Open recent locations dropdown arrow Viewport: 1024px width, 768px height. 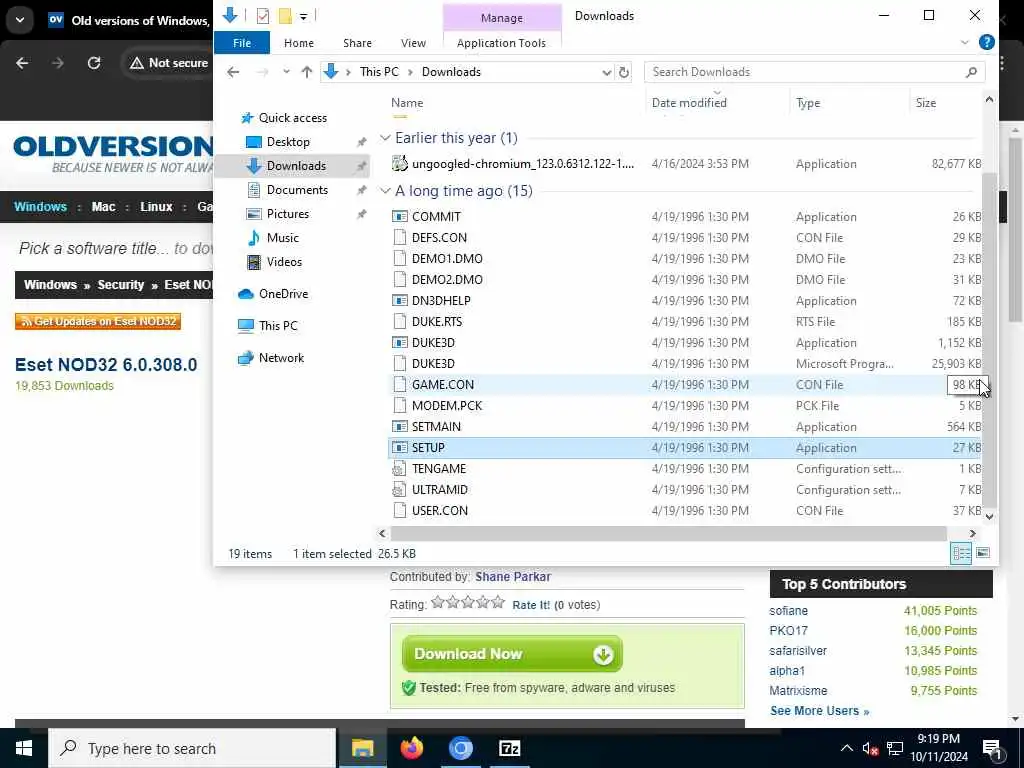tap(286, 72)
